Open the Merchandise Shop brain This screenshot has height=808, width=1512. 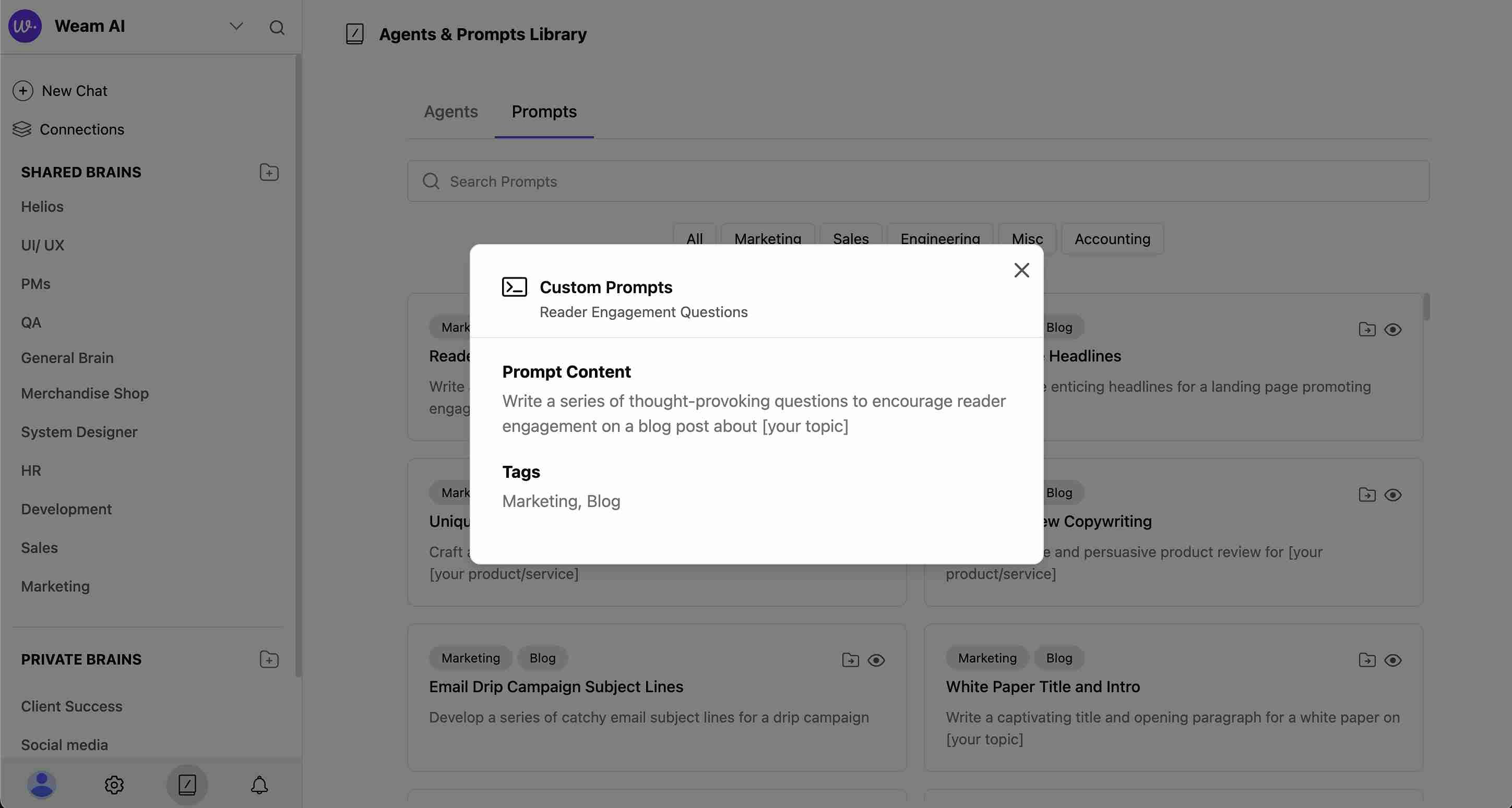tap(85, 393)
